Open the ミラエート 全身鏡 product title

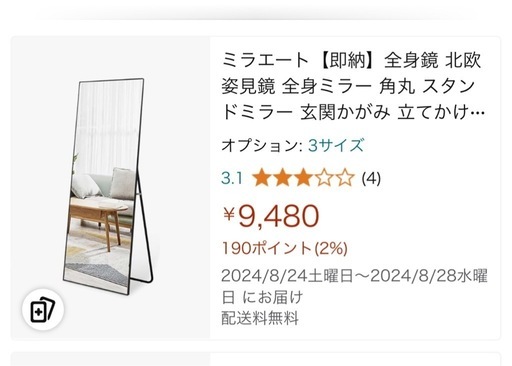click(x=353, y=86)
